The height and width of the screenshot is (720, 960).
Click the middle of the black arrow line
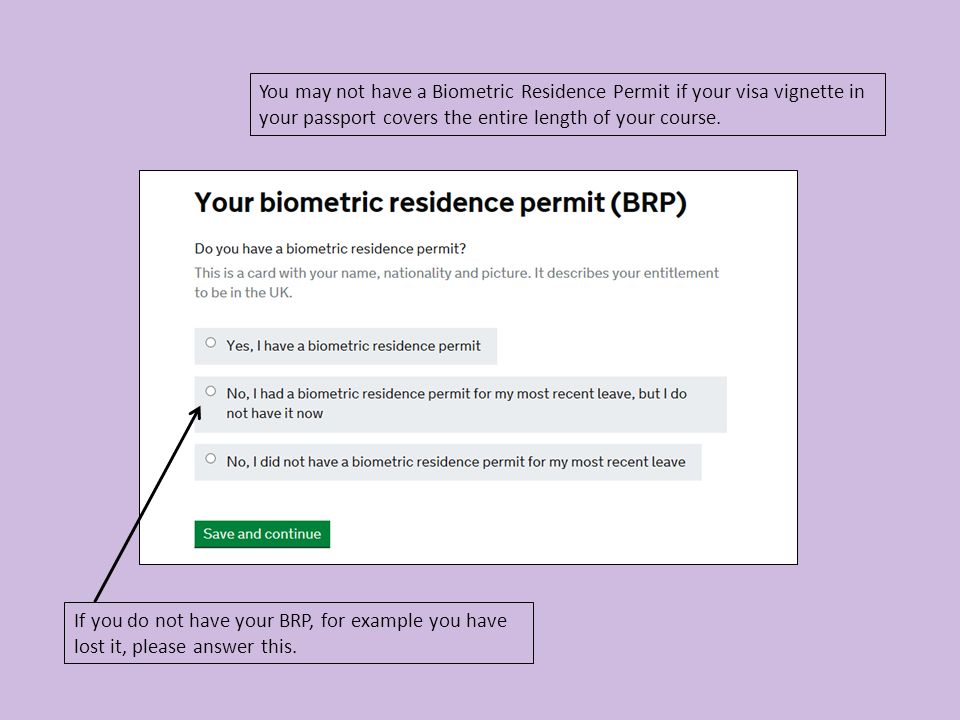coord(147,505)
